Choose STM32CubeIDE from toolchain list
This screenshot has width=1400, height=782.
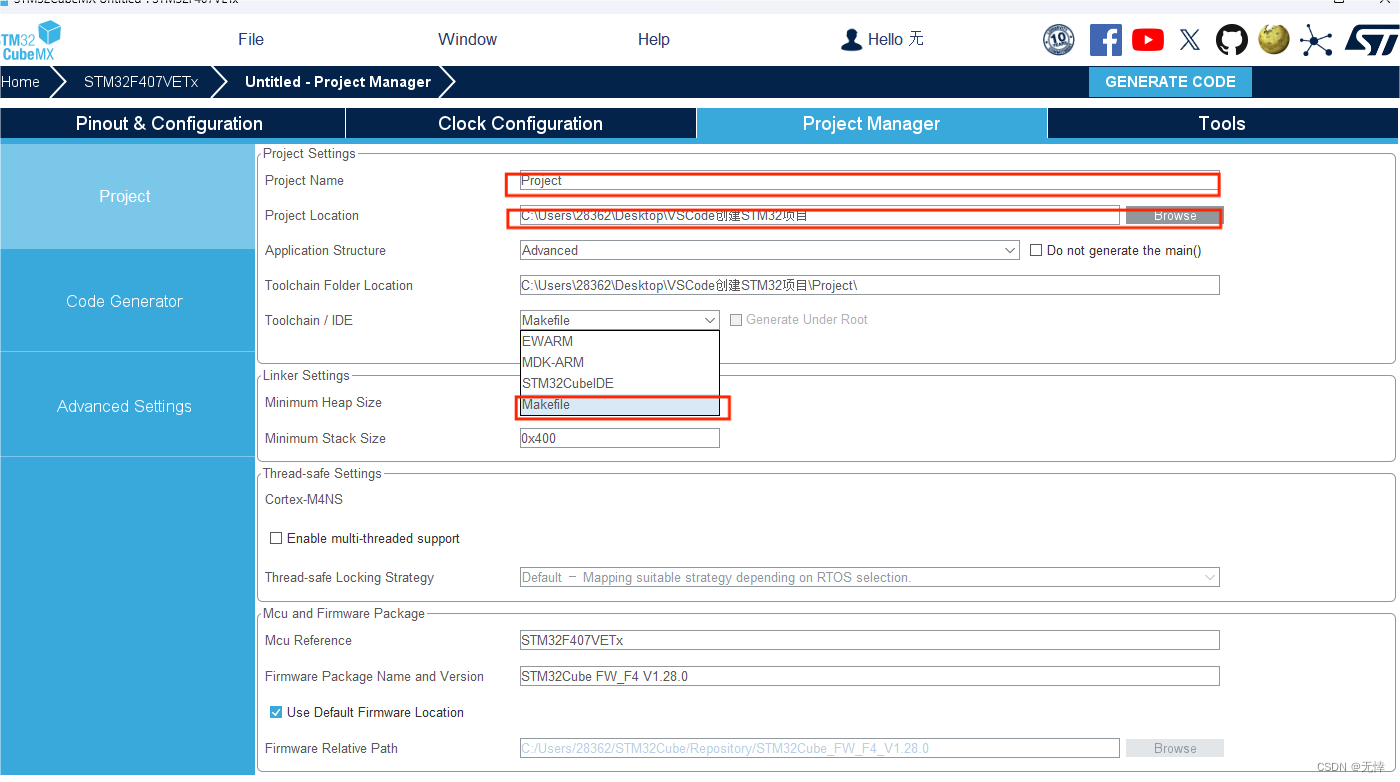click(x=619, y=383)
